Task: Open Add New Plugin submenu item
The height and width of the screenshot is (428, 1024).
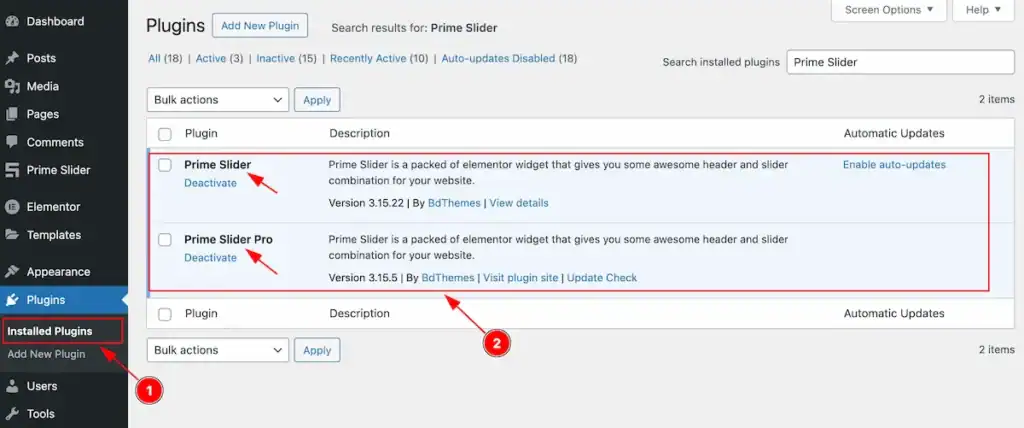Action: pyautogui.click(x=46, y=354)
